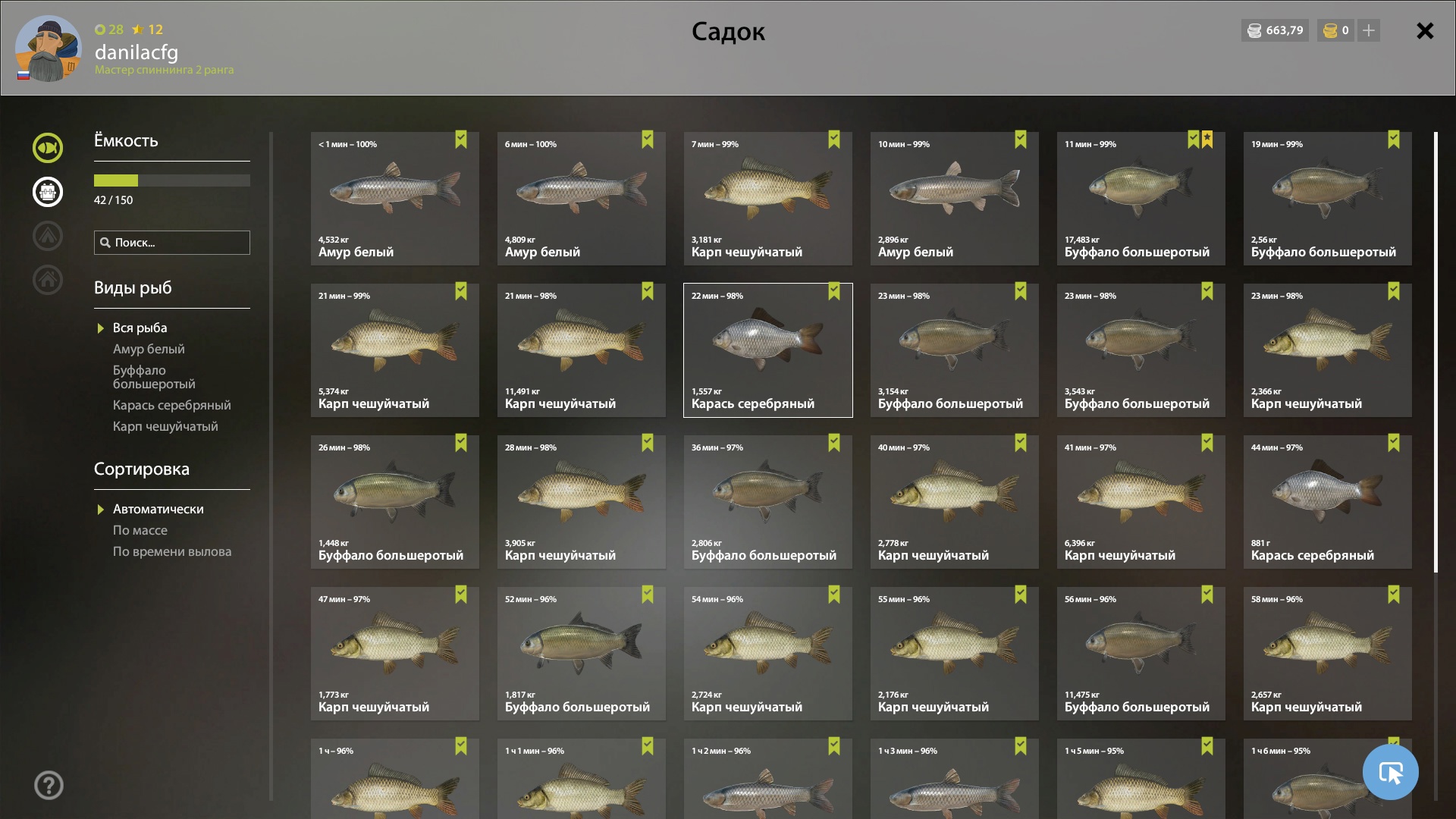Image resolution: width=1456 pixels, height=819 pixels.
Task: Select the fish stringer sidebar icon
Action: (x=47, y=192)
